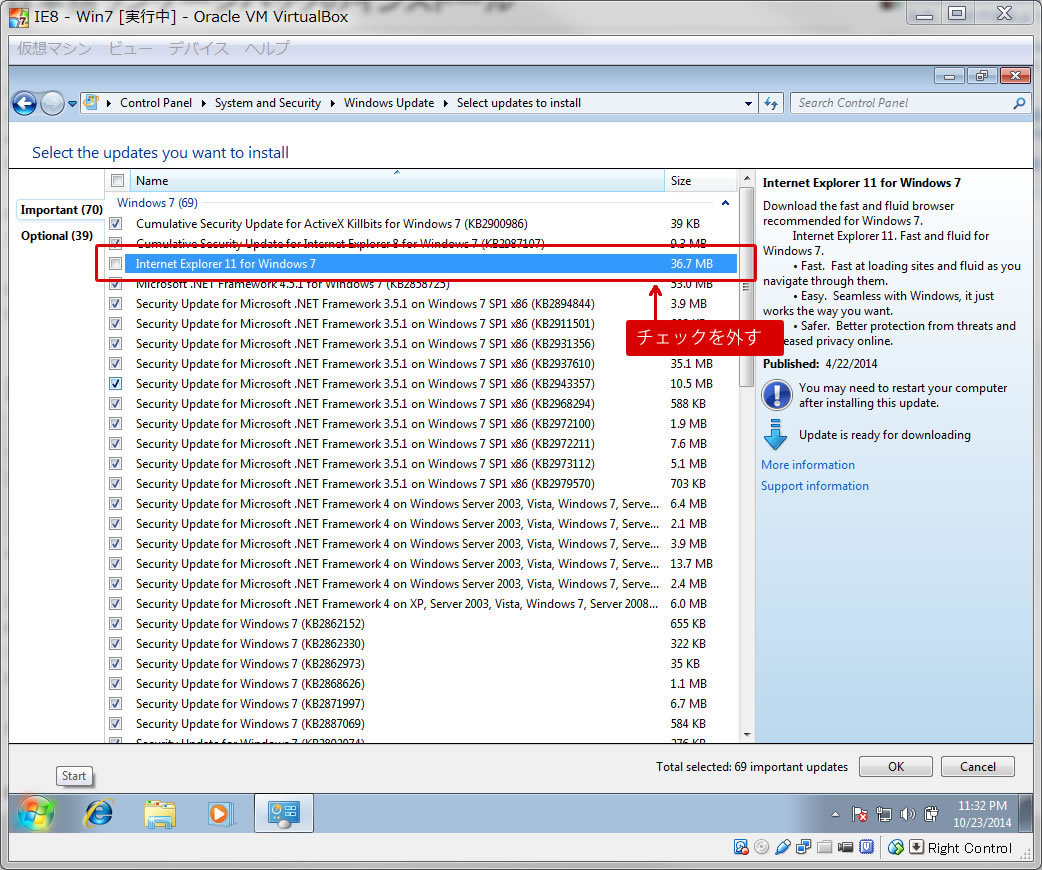This screenshot has height=870, width=1042.
Task: Click the keyboard capture arrow by Right Control
Action: click(x=916, y=847)
